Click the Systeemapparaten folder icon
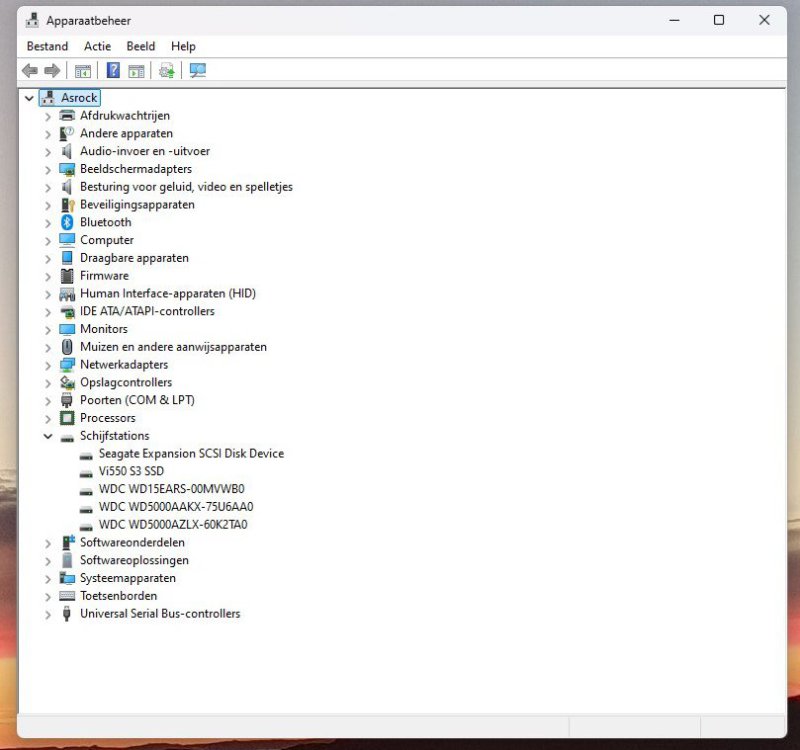800x750 pixels. [x=67, y=578]
